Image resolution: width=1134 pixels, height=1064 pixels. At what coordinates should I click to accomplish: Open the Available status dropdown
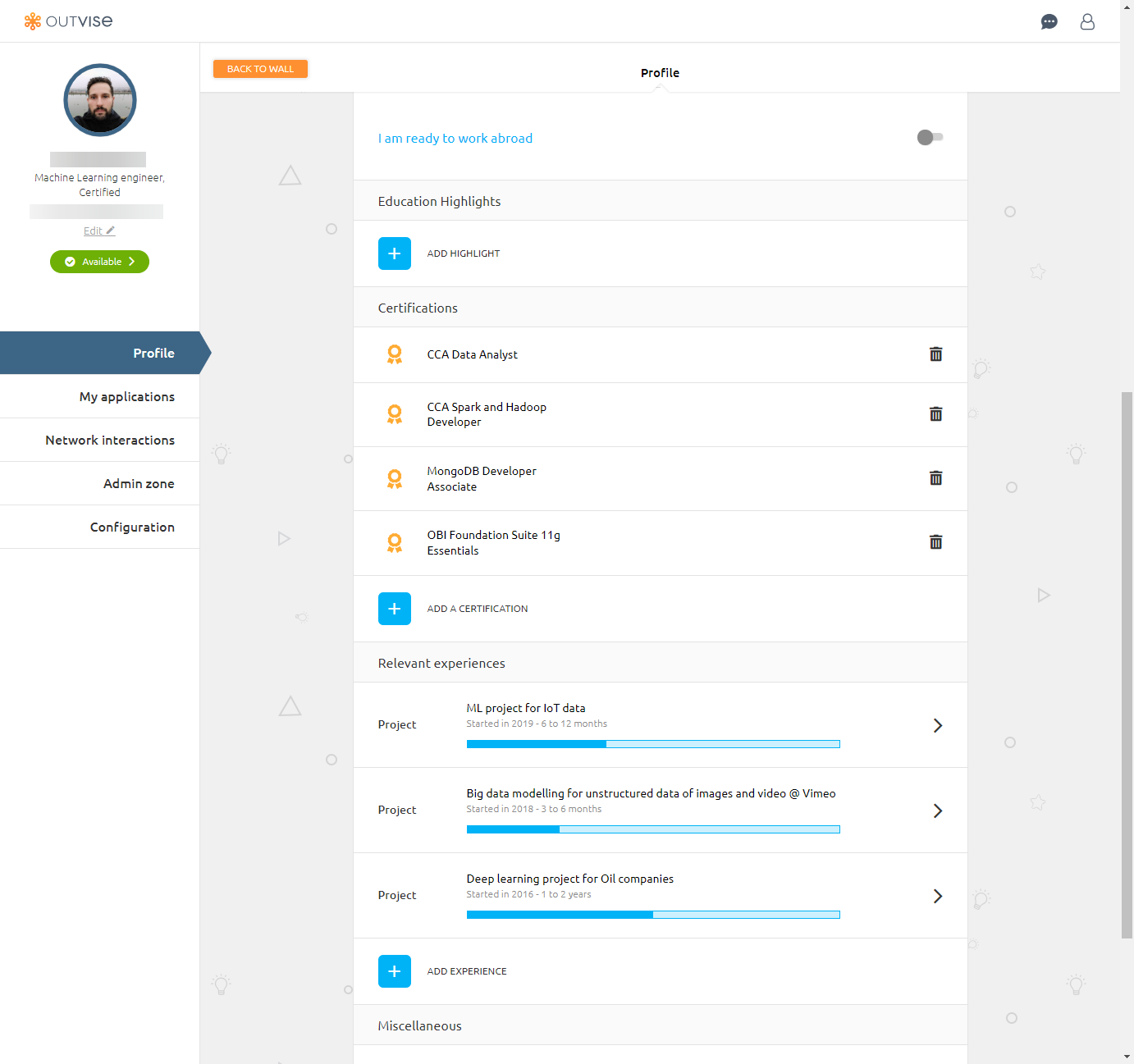tap(99, 262)
